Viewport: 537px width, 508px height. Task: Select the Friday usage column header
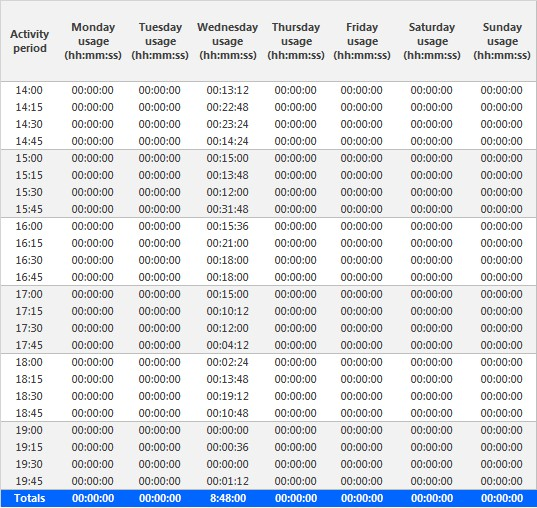pos(362,41)
